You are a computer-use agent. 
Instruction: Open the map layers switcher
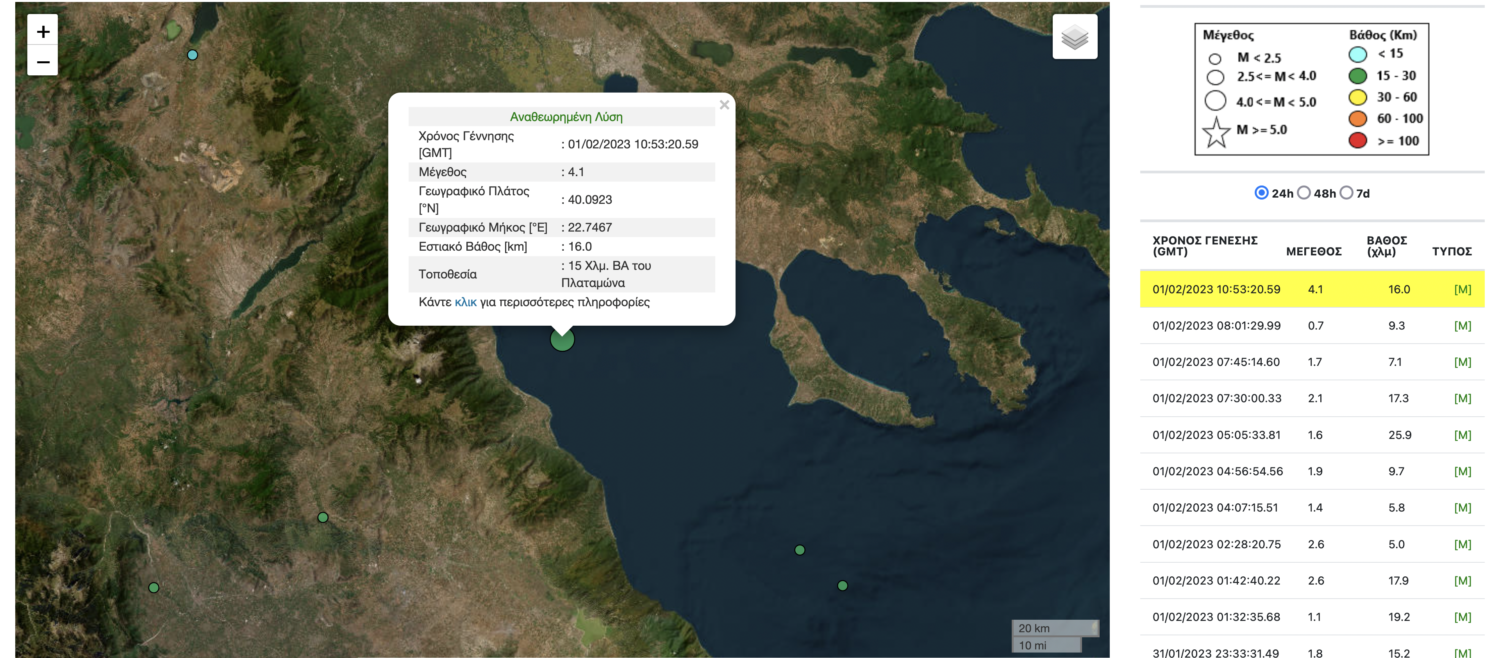(x=1075, y=37)
